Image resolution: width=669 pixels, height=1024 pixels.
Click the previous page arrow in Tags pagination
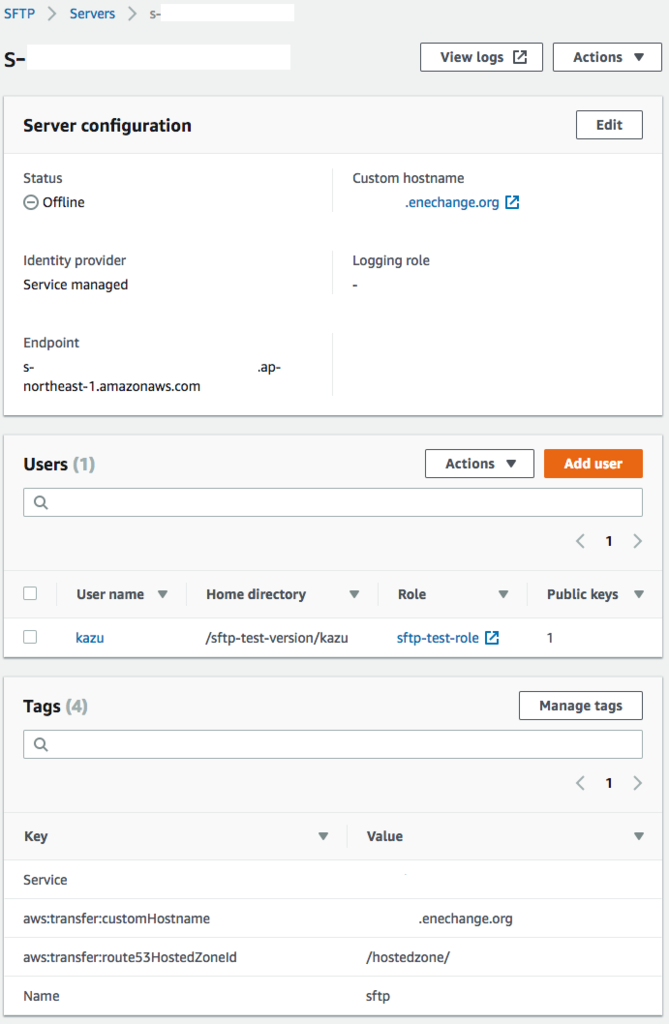coord(580,783)
